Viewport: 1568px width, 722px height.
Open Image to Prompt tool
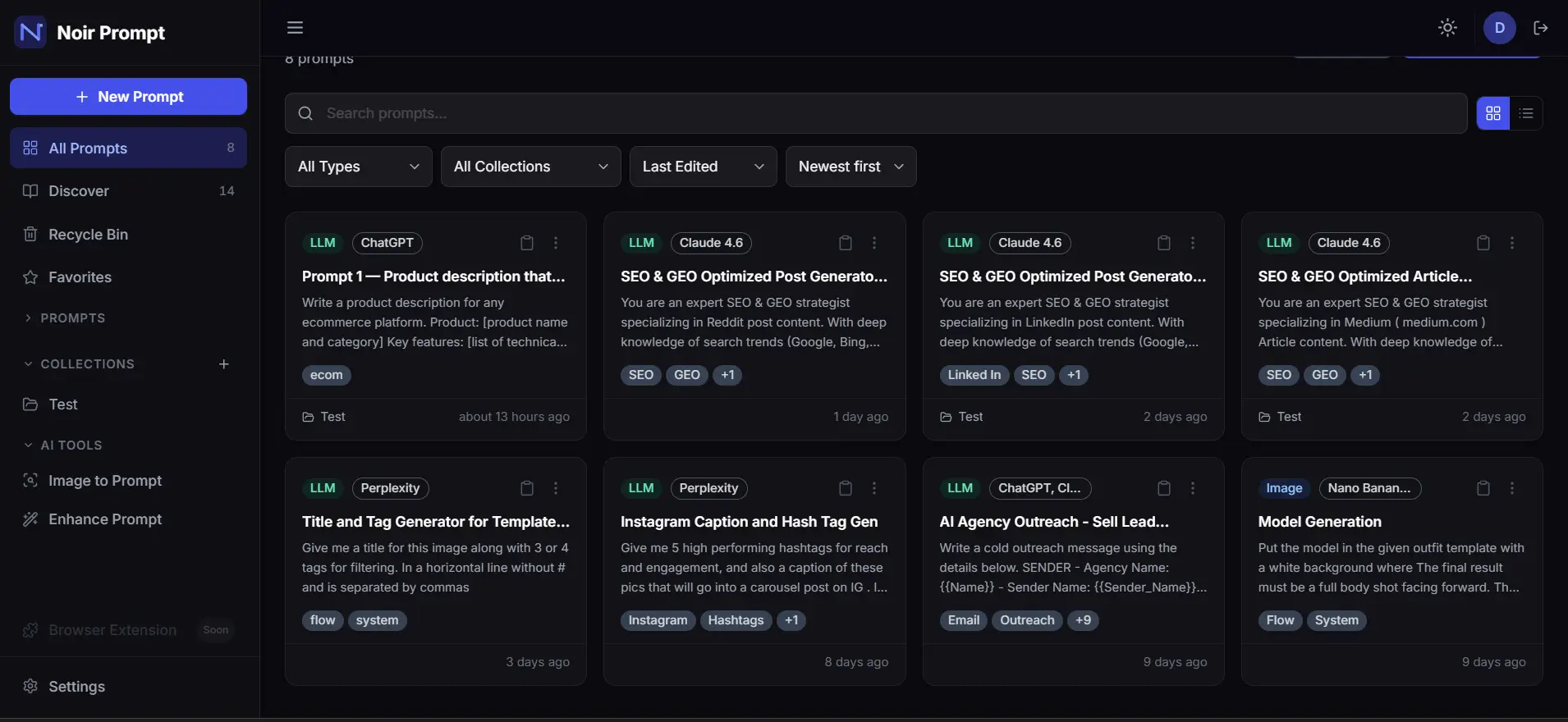(105, 481)
